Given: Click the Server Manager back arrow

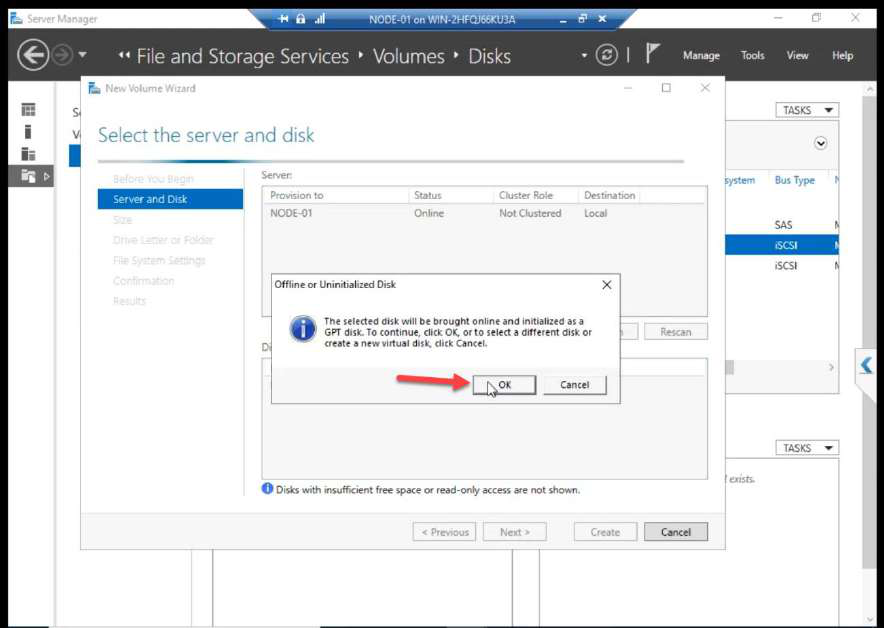Looking at the screenshot, I should (x=33, y=55).
